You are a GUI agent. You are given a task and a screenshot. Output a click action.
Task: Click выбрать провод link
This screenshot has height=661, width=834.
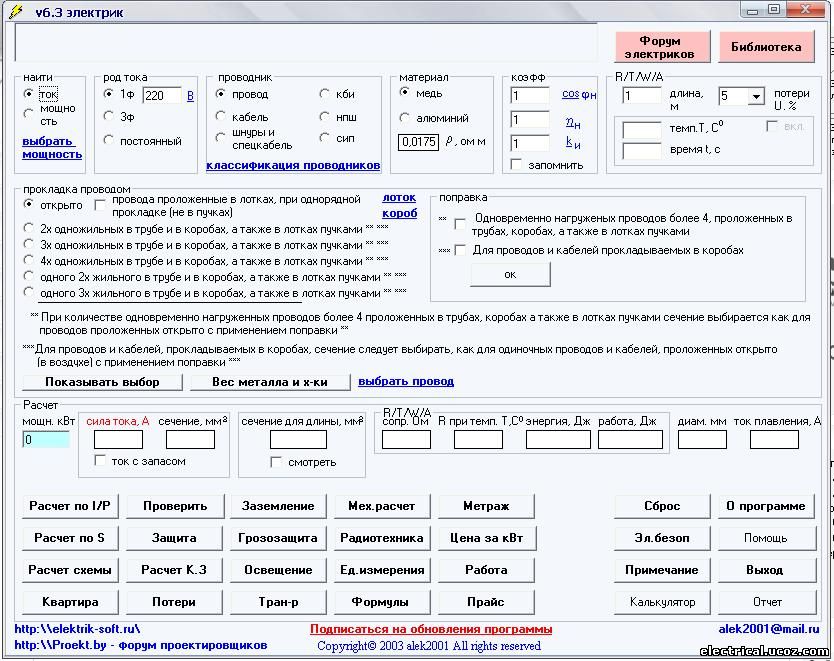pyautogui.click(x=406, y=381)
